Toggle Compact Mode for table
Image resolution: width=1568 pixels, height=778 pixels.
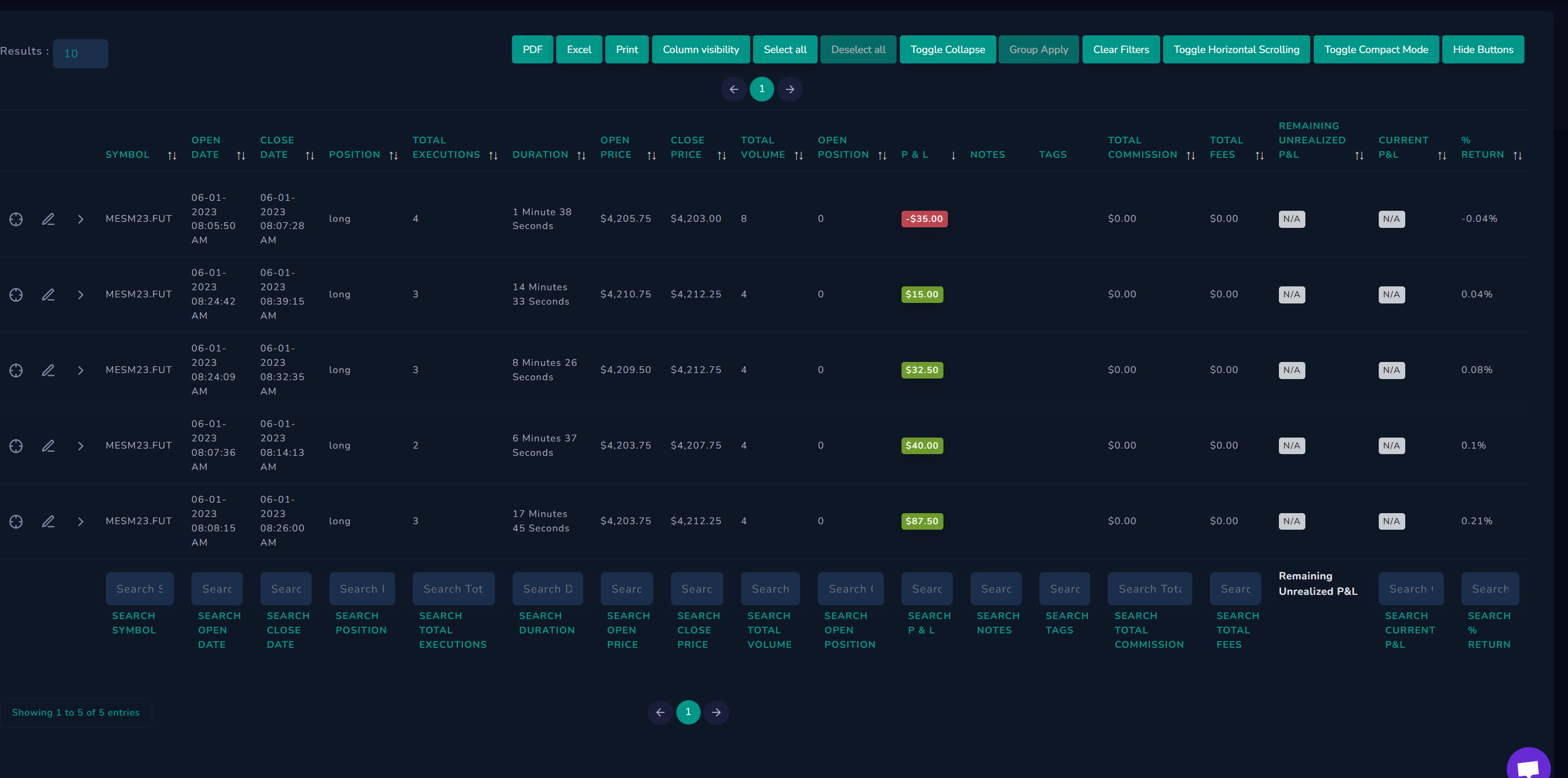pos(1376,49)
